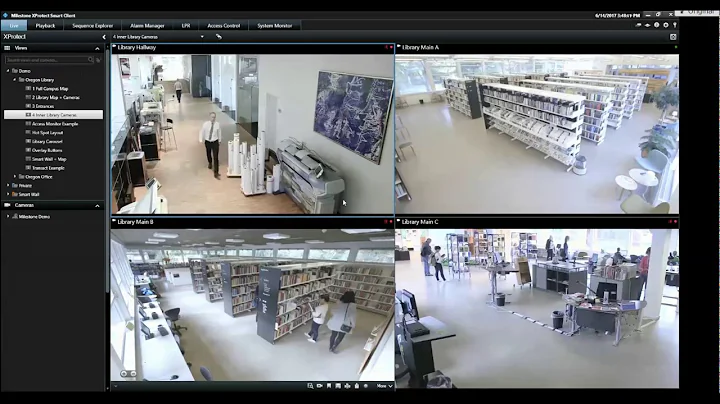This screenshot has width=720, height=404.
Task: Click the filter icon beside search field
Action: click(98, 60)
